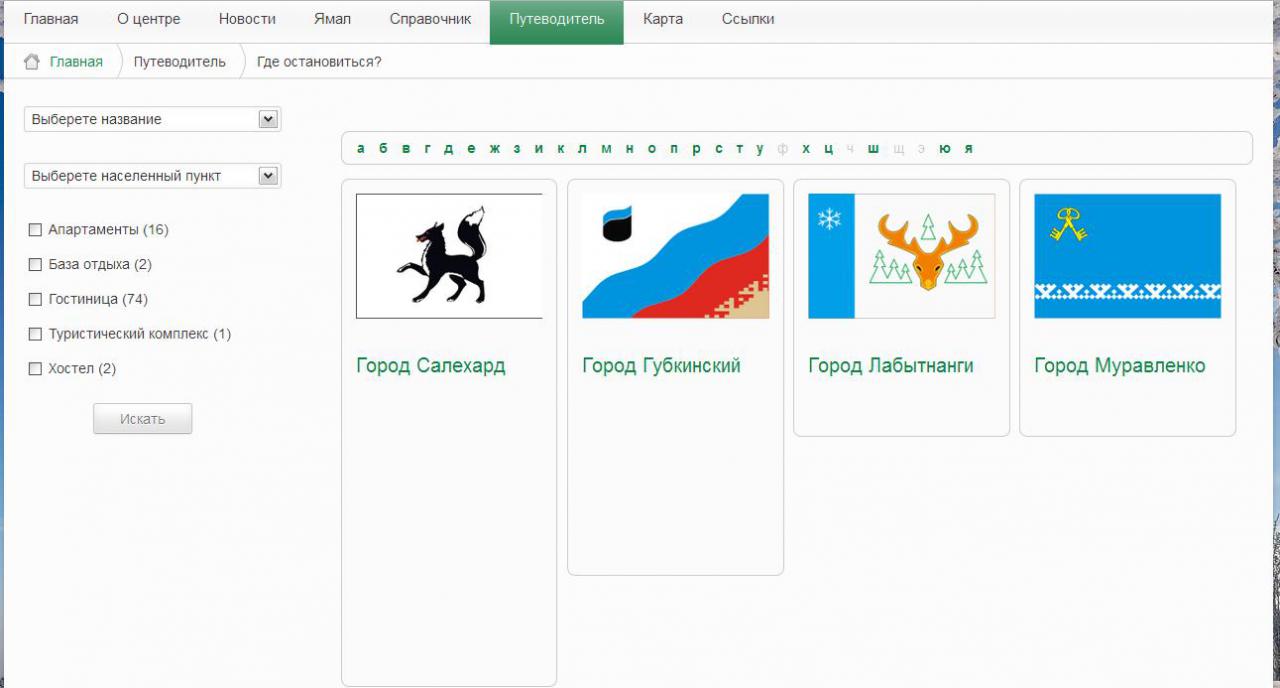Filter by letter п
The height and width of the screenshot is (688, 1280).
point(674,149)
